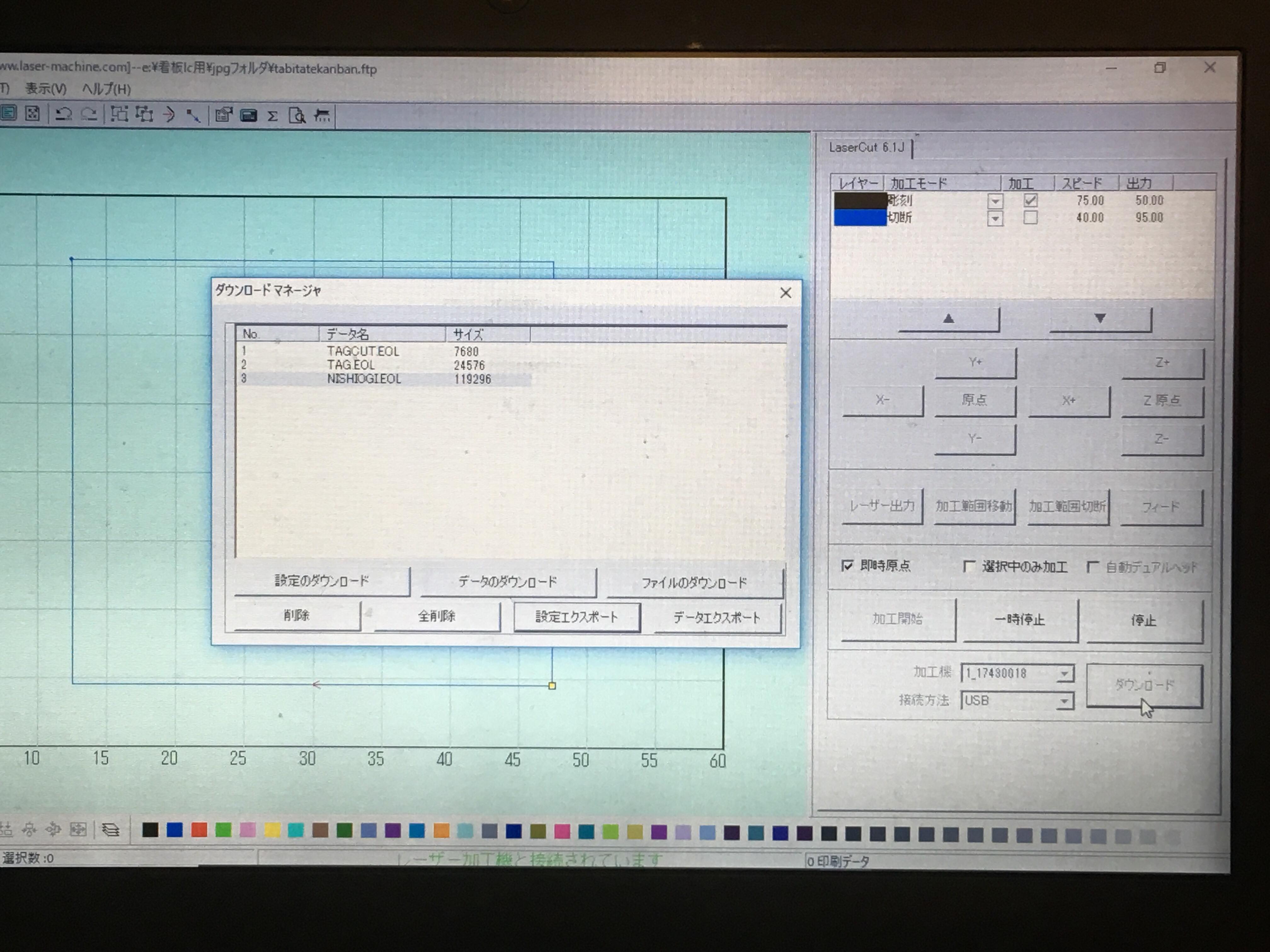Click the ファイルのダウンロード button
Screen dimensions: 1270x952
pyautogui.click(x=694, y=583)
